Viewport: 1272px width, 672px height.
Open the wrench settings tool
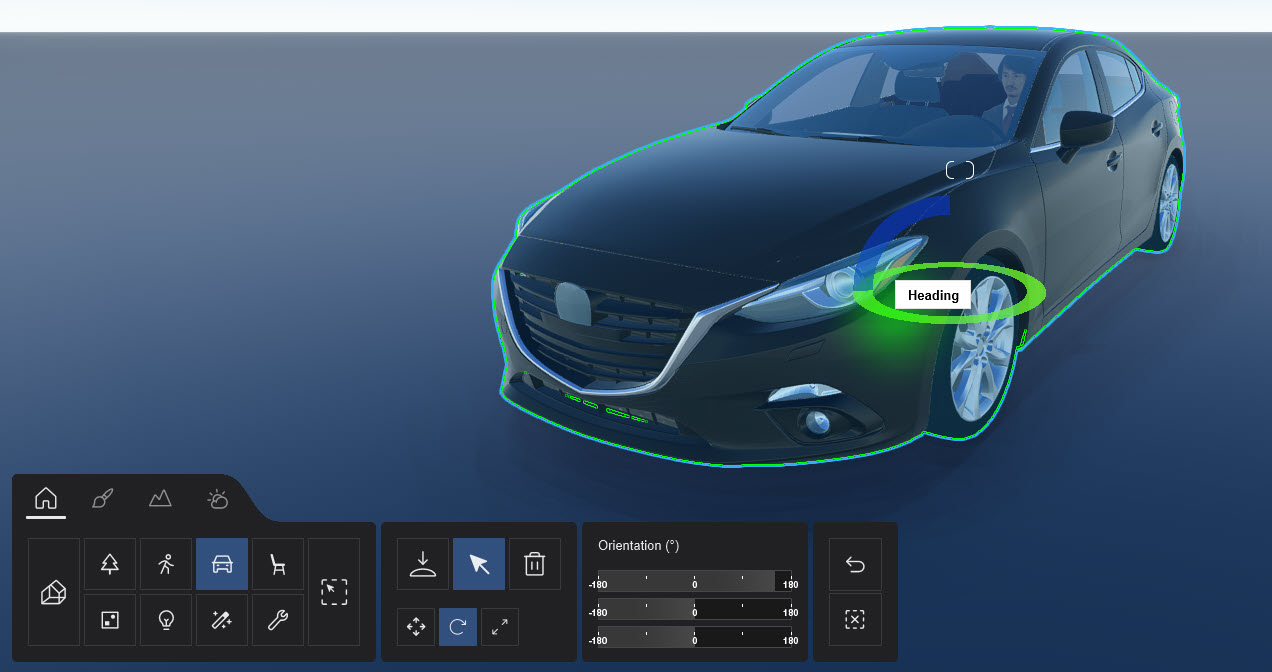tap(277, 619)
